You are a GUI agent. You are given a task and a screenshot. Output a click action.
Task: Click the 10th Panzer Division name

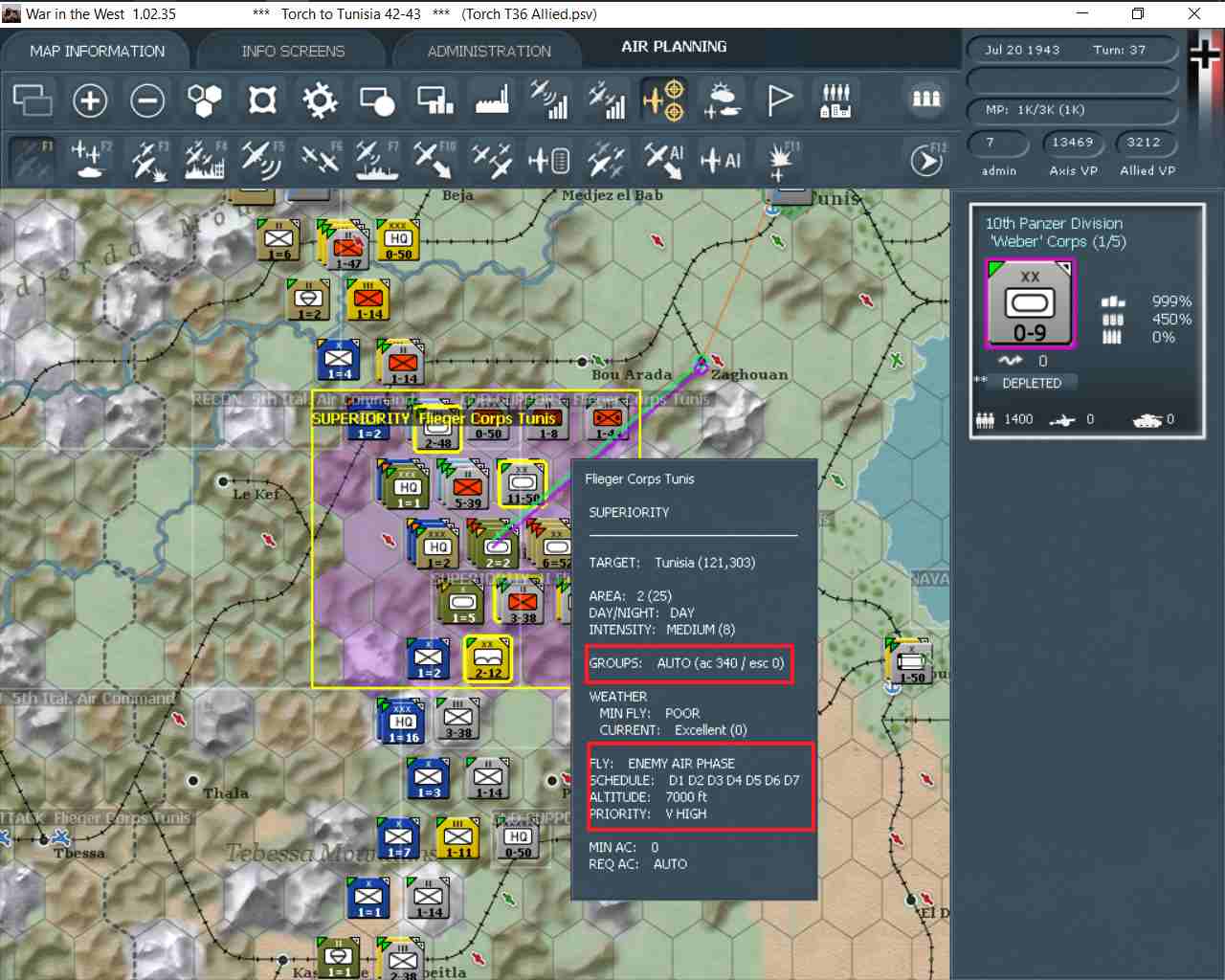coord(1054,223)
